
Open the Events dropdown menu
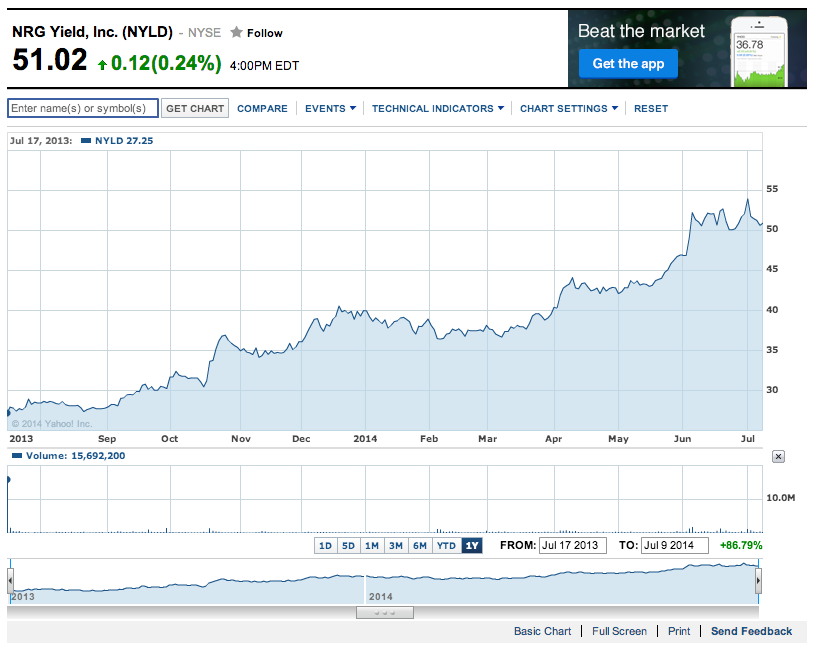[330, 108]
